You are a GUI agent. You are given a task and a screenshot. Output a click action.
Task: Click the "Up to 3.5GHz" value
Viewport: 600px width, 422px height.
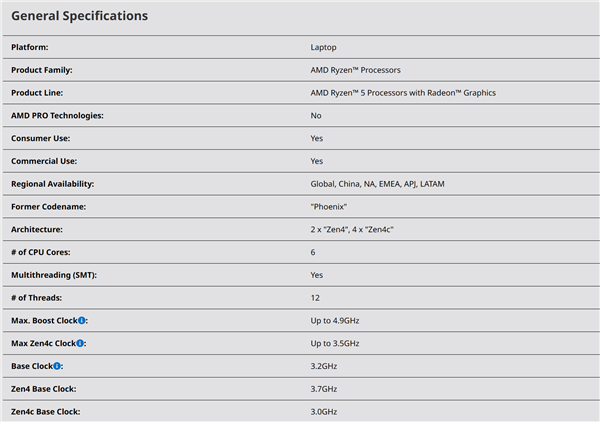tap(338, 343)
